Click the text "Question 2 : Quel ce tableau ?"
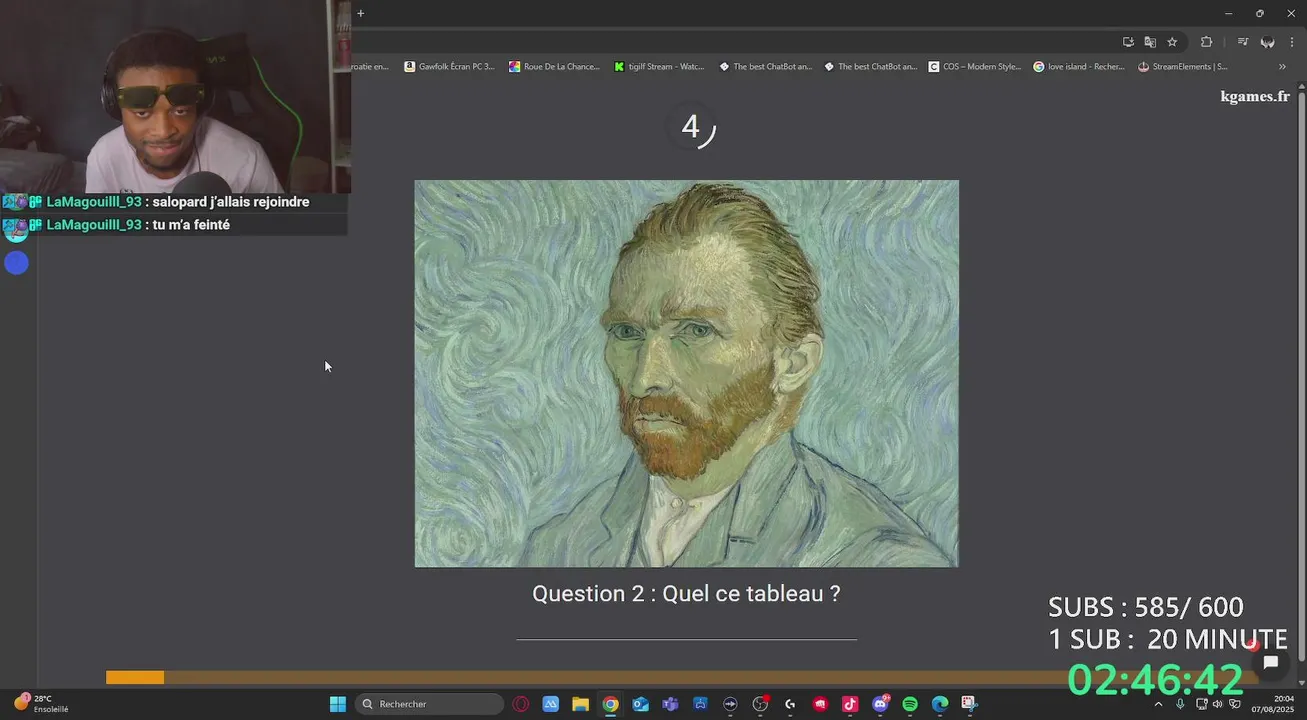 (x=686, y=593)
